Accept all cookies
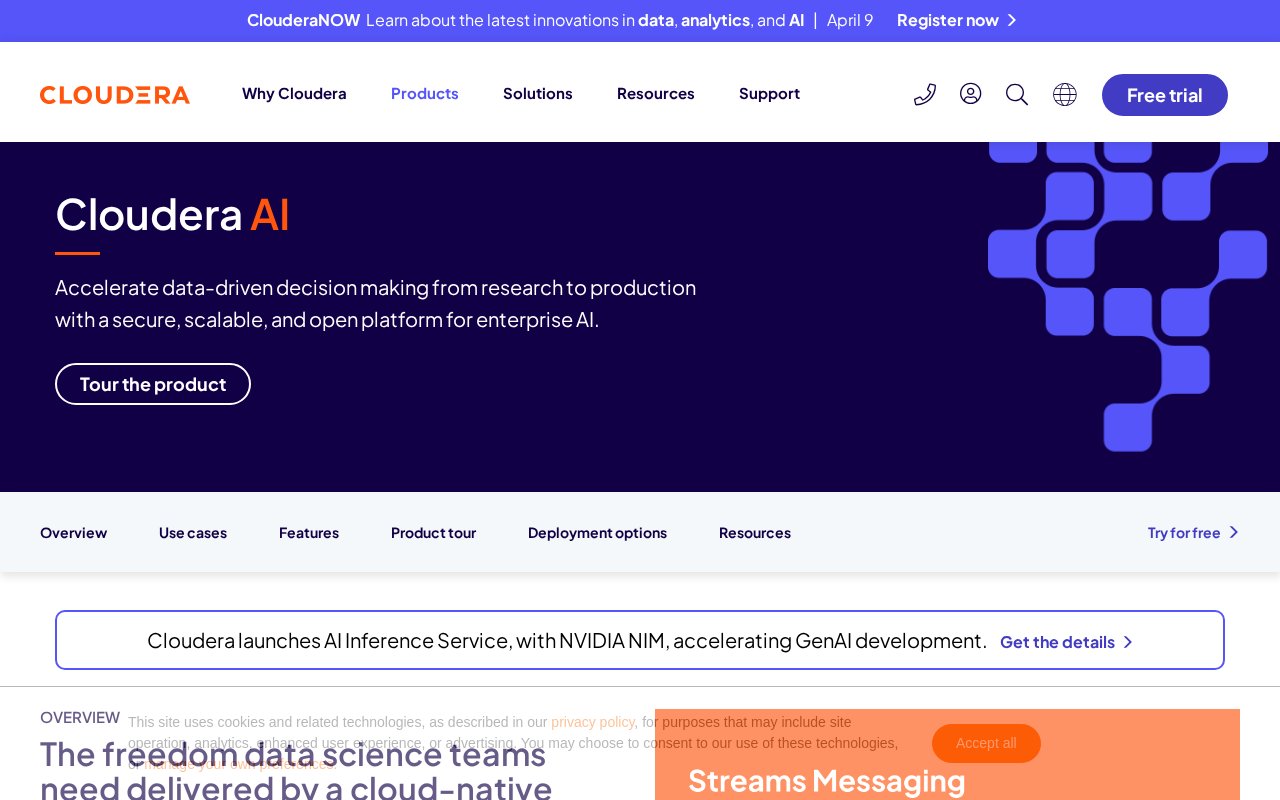This screenshot has height=800, width=1280. [986, 743]
